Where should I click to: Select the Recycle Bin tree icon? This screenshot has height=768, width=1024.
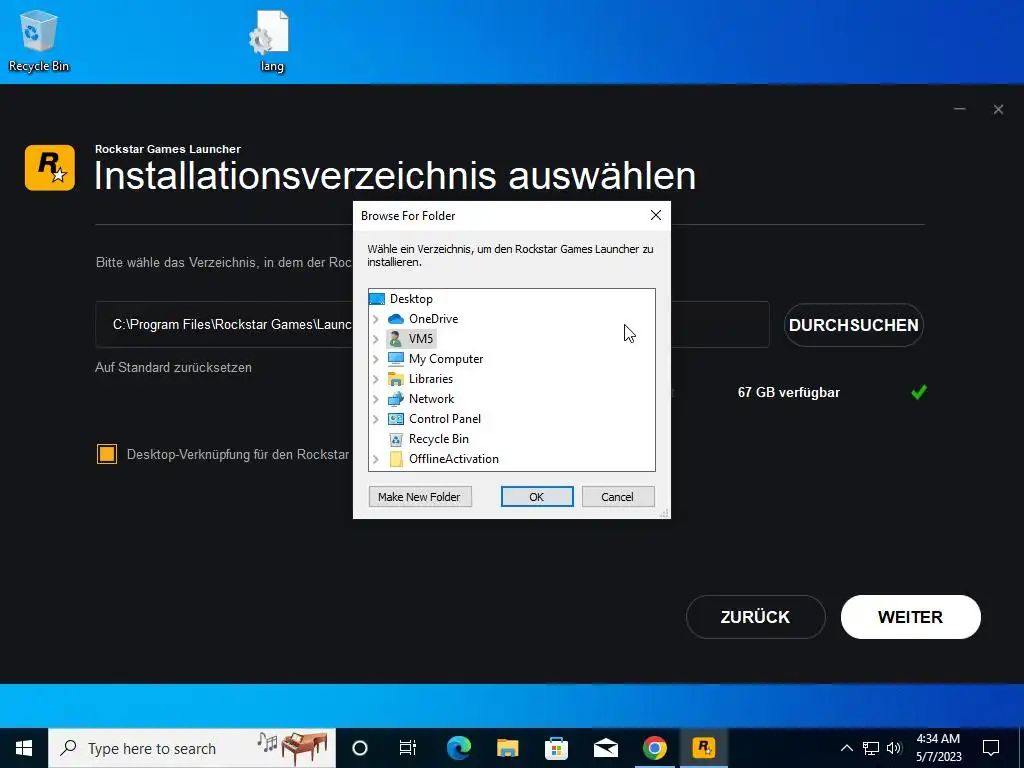[x=396, y=440]
